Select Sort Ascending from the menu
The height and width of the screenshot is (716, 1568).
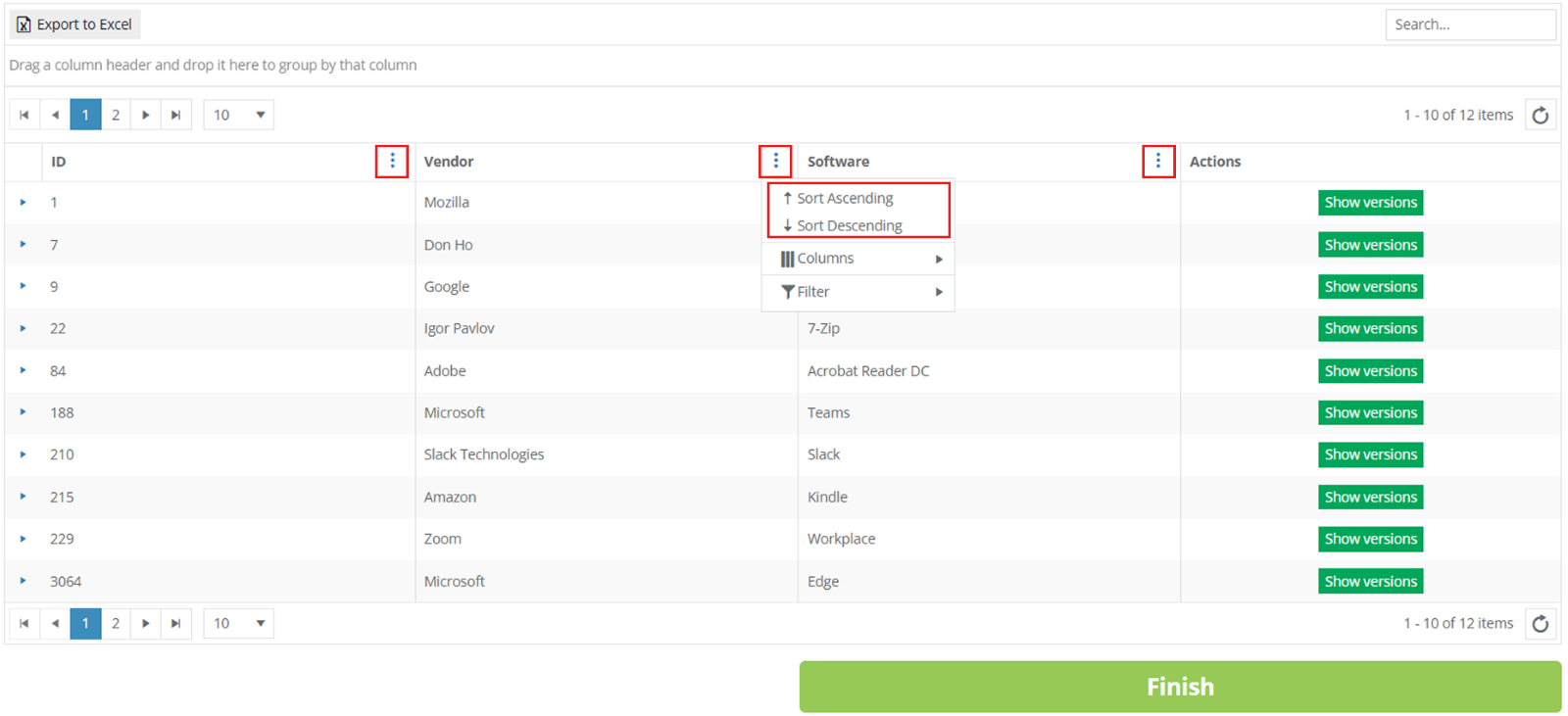(845, 198)
